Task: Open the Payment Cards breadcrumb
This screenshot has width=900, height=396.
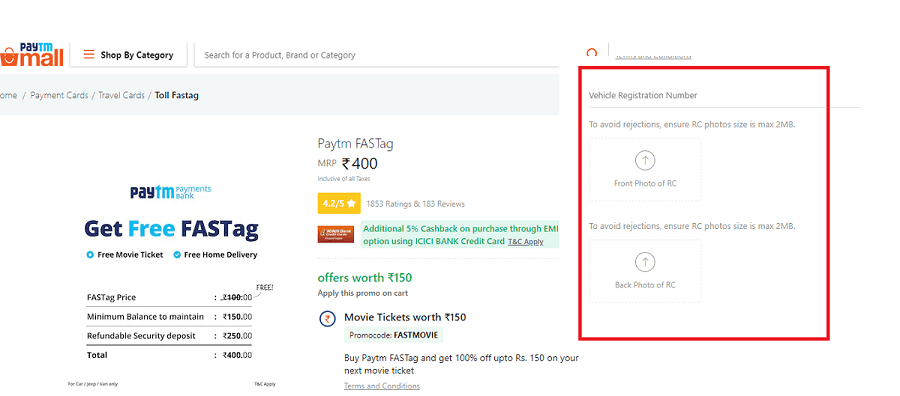Action: (59, 95)
